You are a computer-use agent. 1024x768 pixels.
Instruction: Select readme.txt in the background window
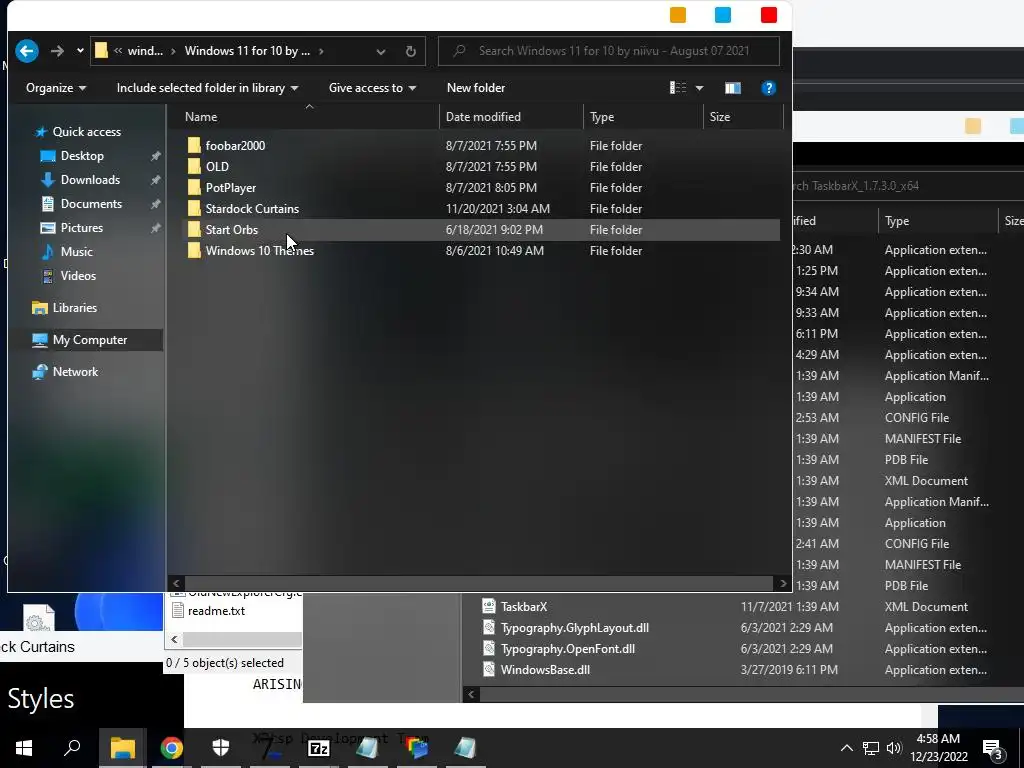pyautogui.click(x=216, y=611)
